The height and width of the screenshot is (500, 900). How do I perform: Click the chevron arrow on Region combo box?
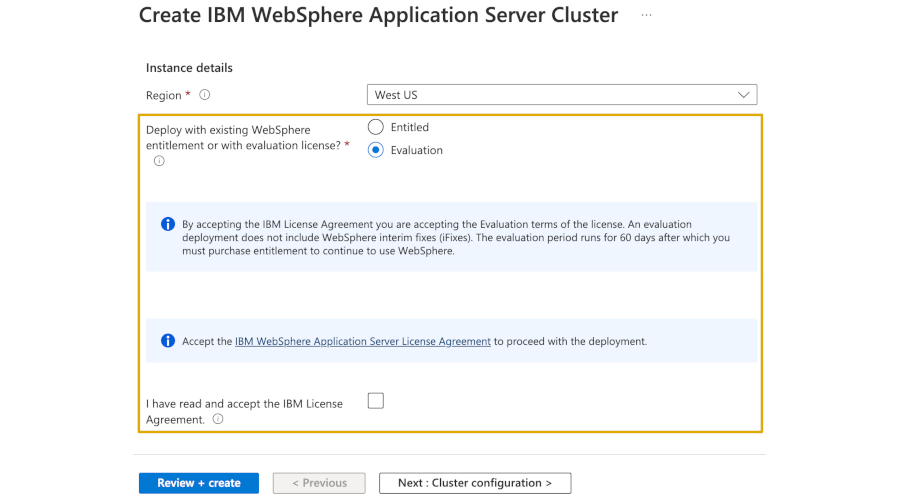point(743,95)
